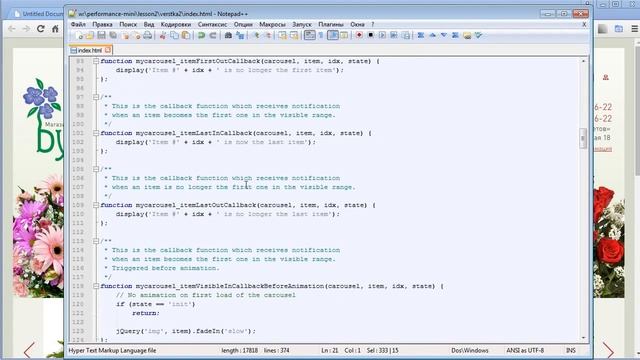Click 'Hyper Text Markup Language file' status text
This screenshot has height=360, width=640.
112,350
